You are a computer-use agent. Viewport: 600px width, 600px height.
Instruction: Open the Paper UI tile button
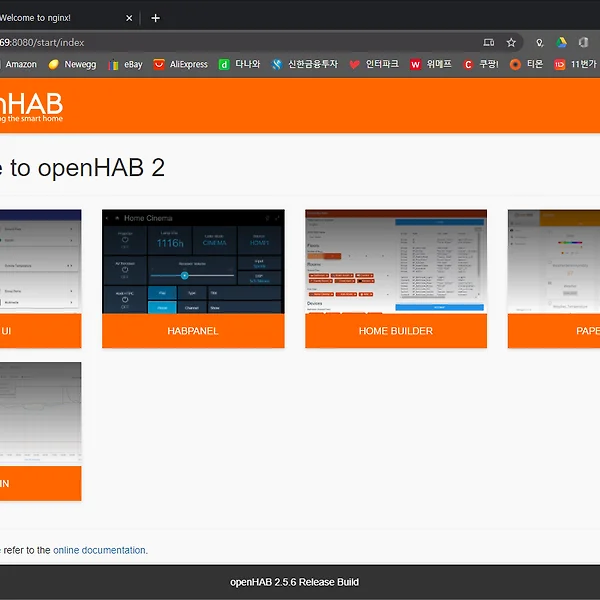point(554,331)
